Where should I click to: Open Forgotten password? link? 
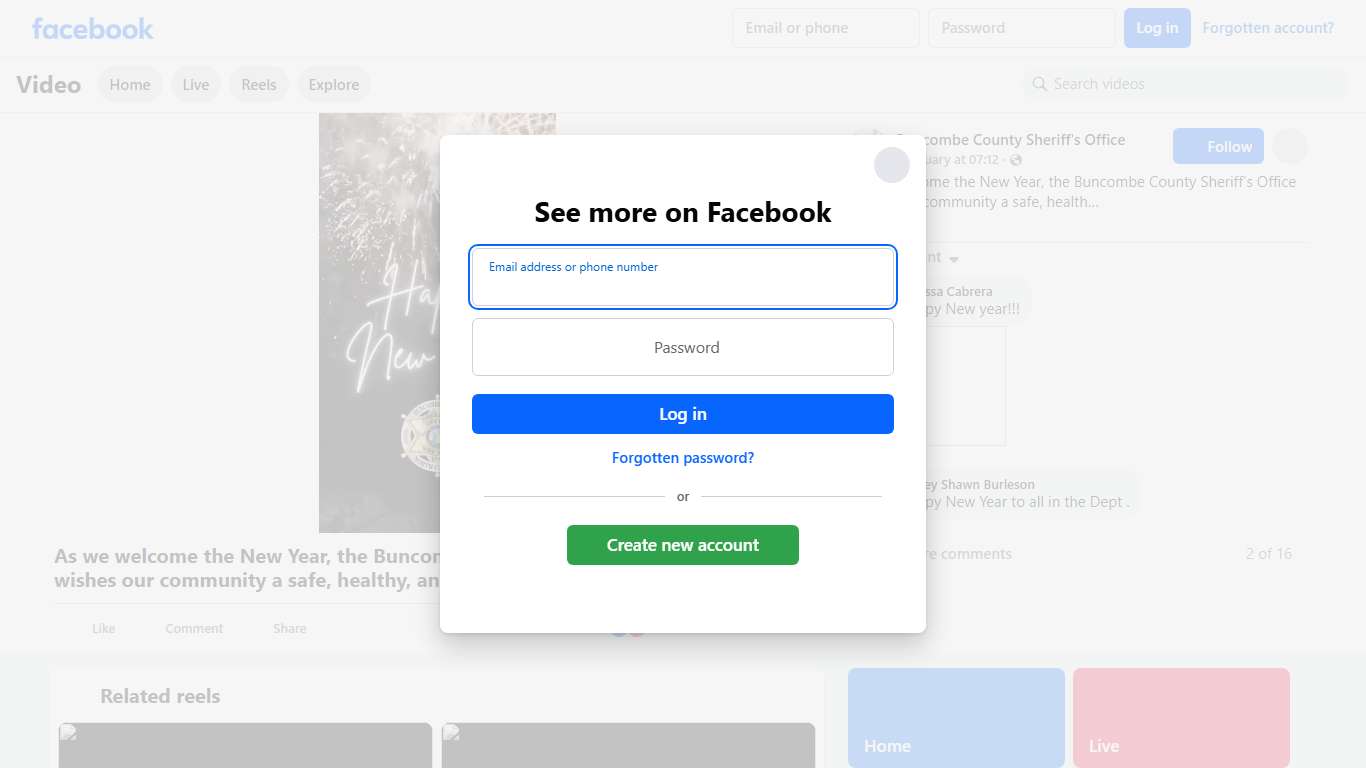[683, 458]
